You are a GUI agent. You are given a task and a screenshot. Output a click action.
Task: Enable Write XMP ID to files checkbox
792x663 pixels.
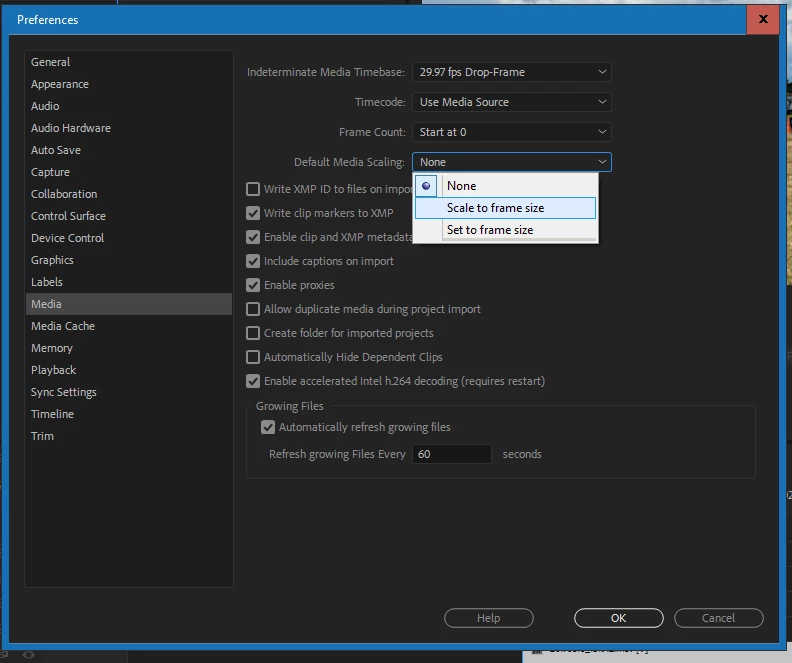pyautogui.click(x=253, y=189)
